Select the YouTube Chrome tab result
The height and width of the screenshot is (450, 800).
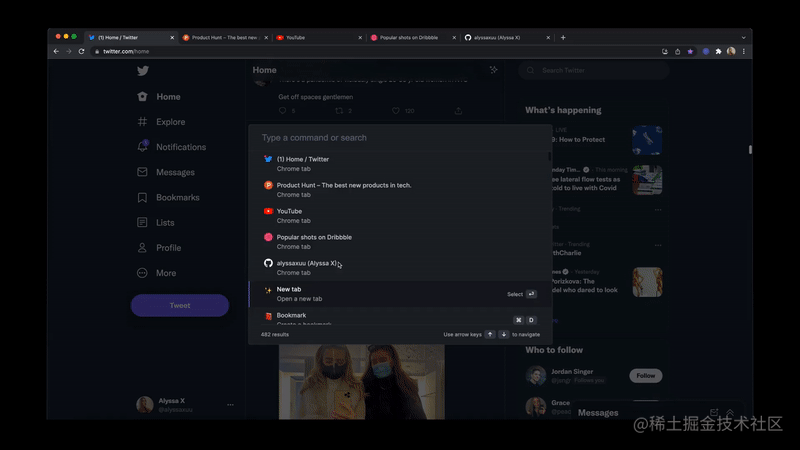pos(401,216)
